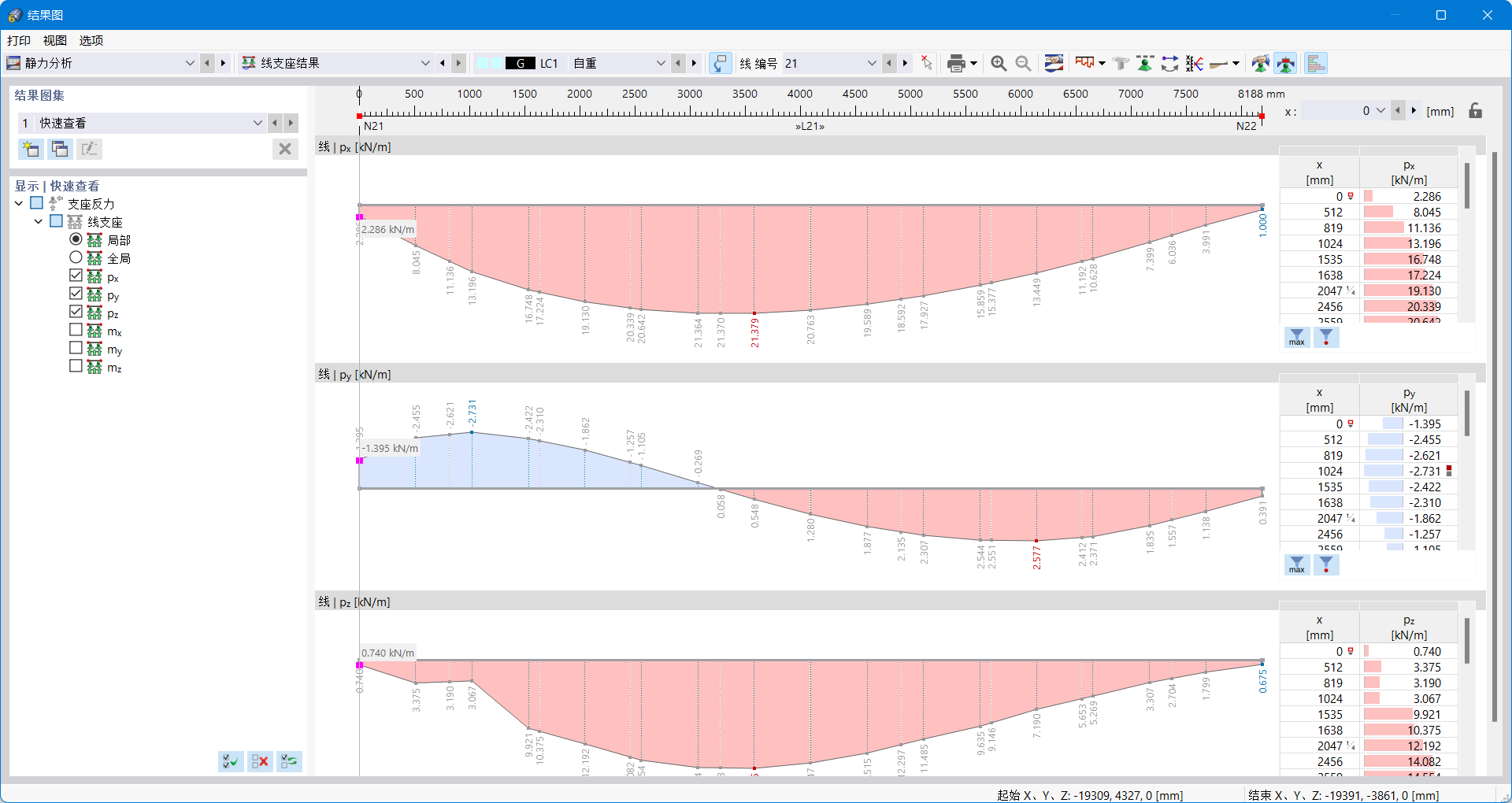Enable the mx checkbox
The width and height of the screenshot is (1512, 803).
point(76,330)
